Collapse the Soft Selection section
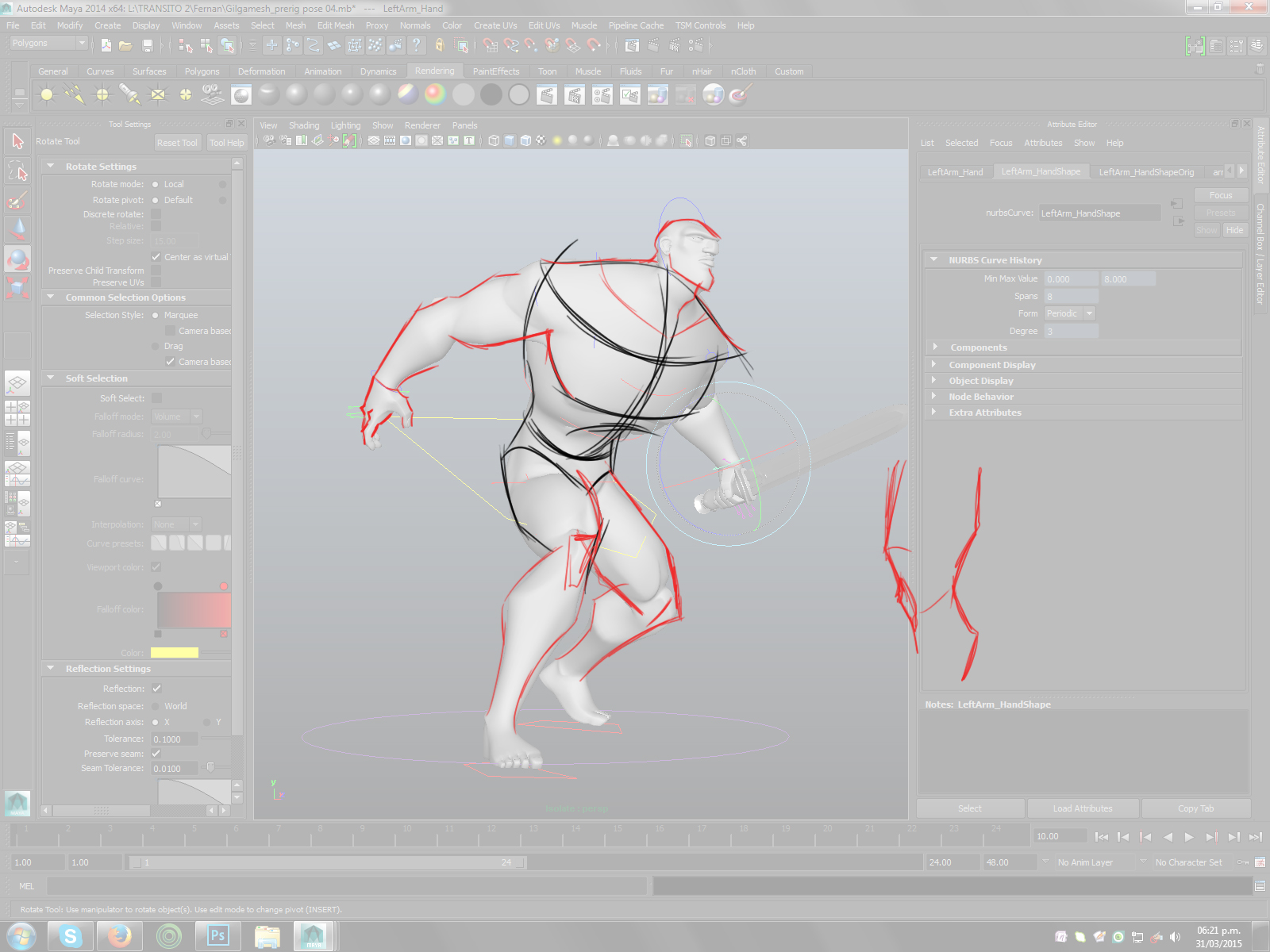 [51, 378]
